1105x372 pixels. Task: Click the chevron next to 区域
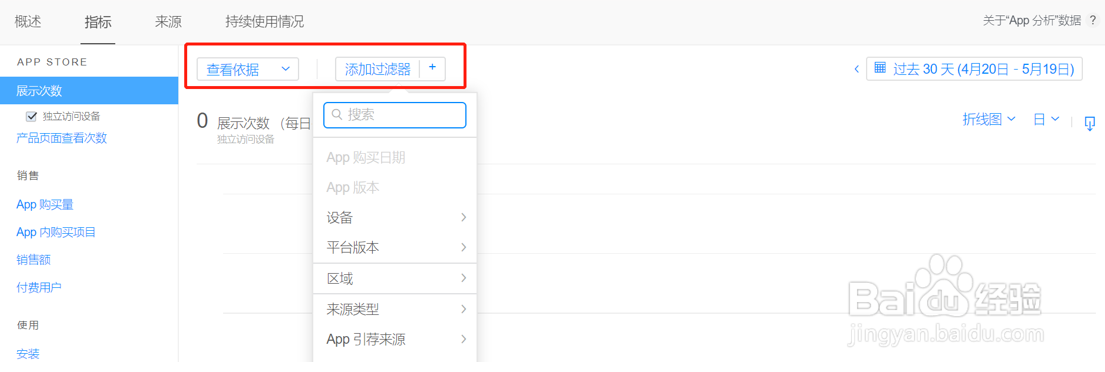pyautogui.click(x=464, y=278)
